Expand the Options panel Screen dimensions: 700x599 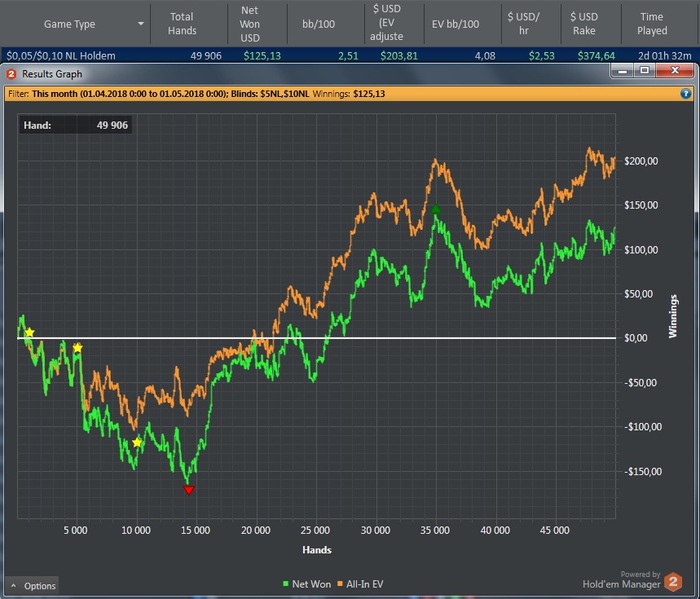(x=33, y=585)
